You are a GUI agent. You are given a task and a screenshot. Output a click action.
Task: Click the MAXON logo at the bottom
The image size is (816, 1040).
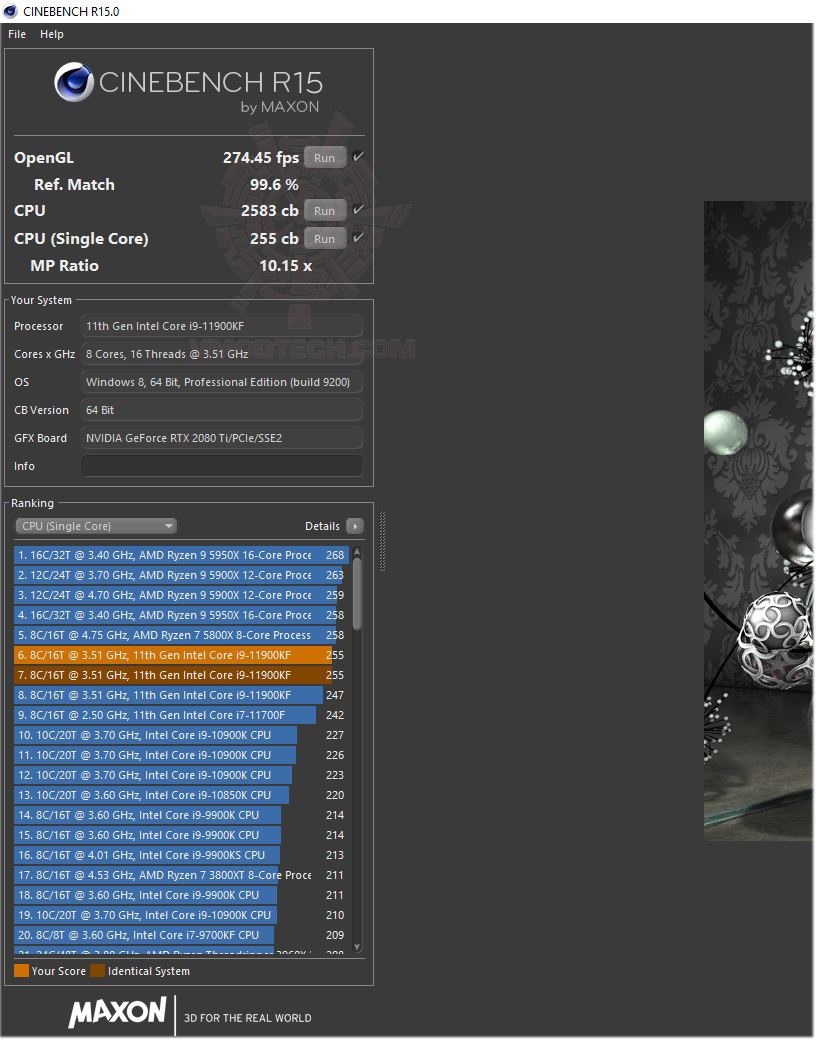point(117,1013)
